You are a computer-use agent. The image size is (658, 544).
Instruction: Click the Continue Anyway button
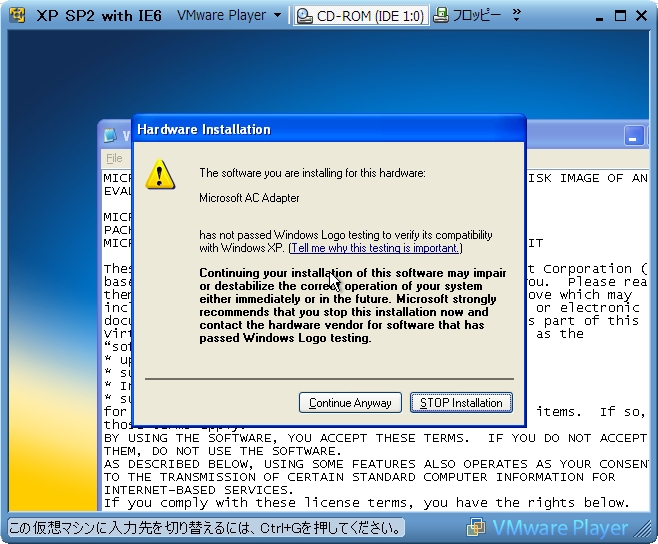(350, 403)
